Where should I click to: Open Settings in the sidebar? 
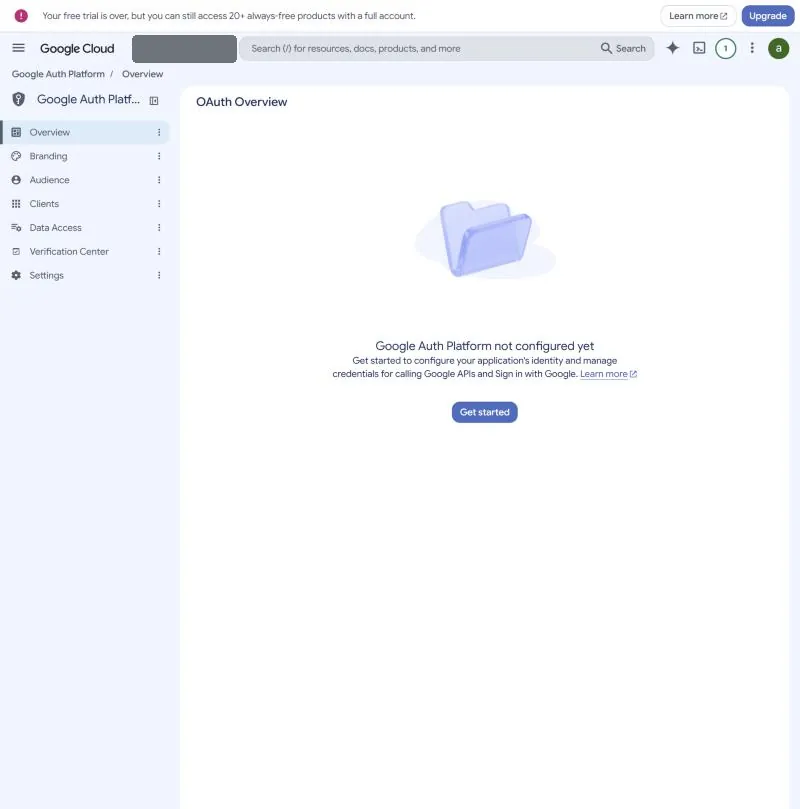[x=85, y=275]
